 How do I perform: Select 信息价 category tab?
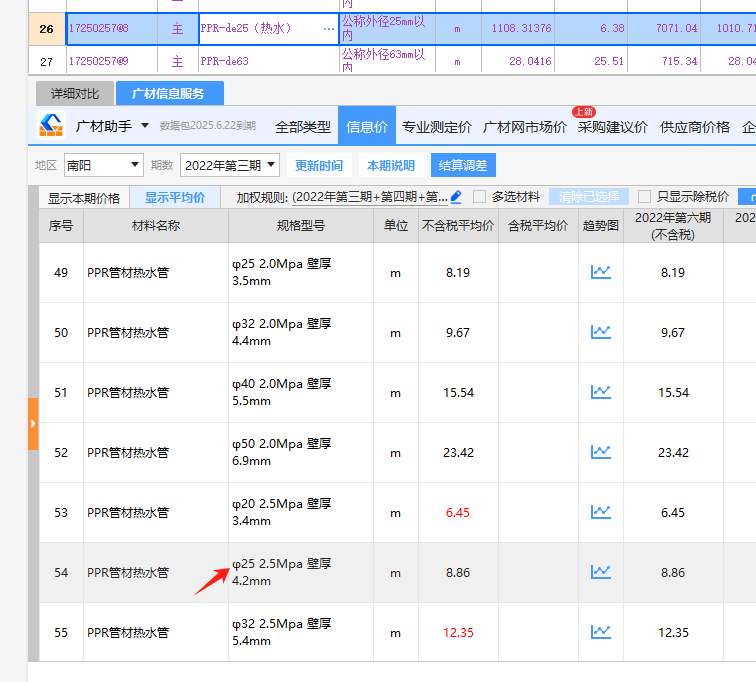tap(367, 126)
